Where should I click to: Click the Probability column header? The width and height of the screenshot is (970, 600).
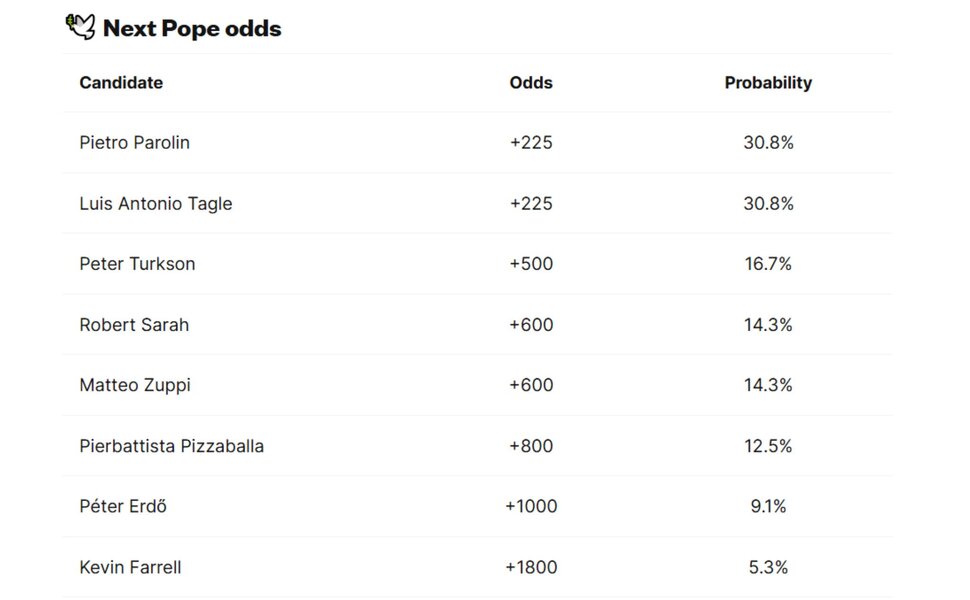768,83
